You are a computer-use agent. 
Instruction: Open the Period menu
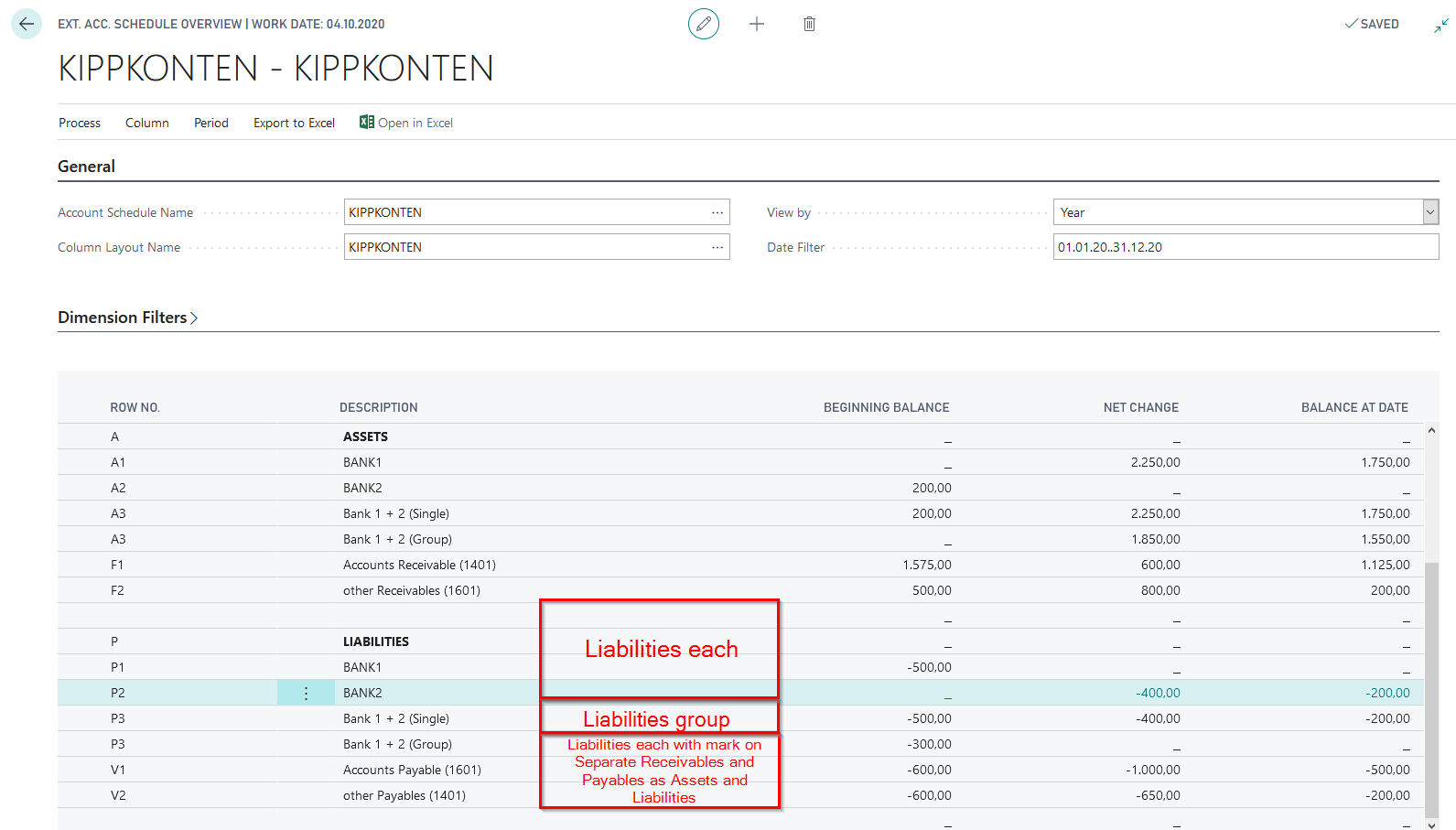211,123
